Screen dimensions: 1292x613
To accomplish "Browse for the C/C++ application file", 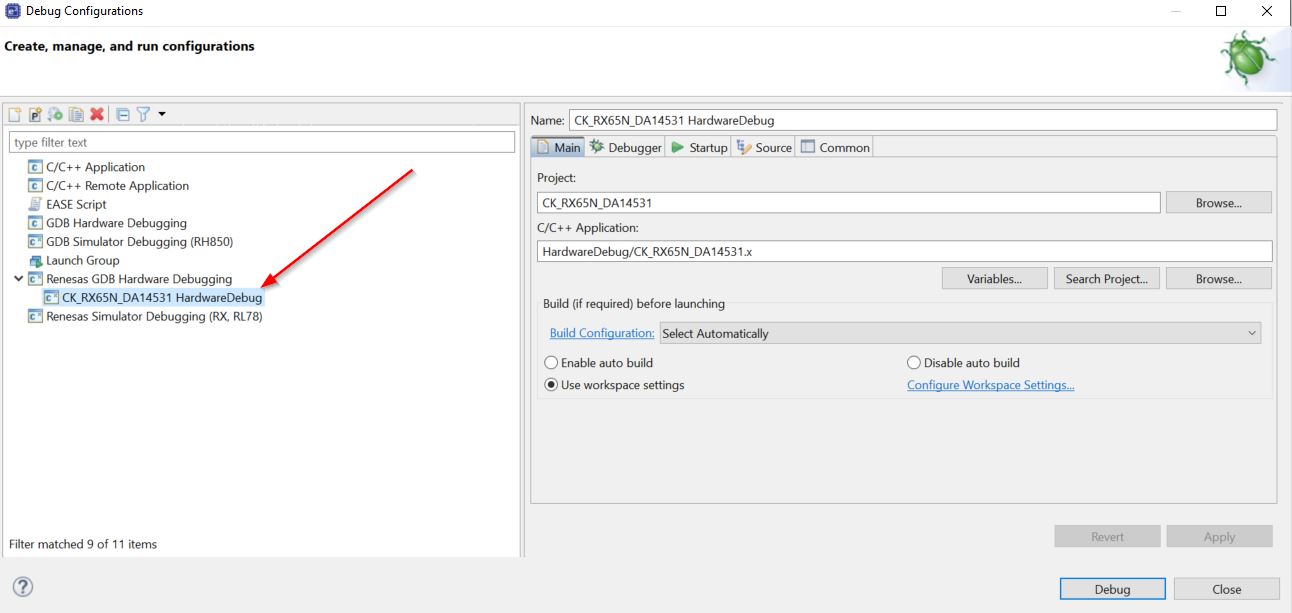I will click(x=1218, y=279).
